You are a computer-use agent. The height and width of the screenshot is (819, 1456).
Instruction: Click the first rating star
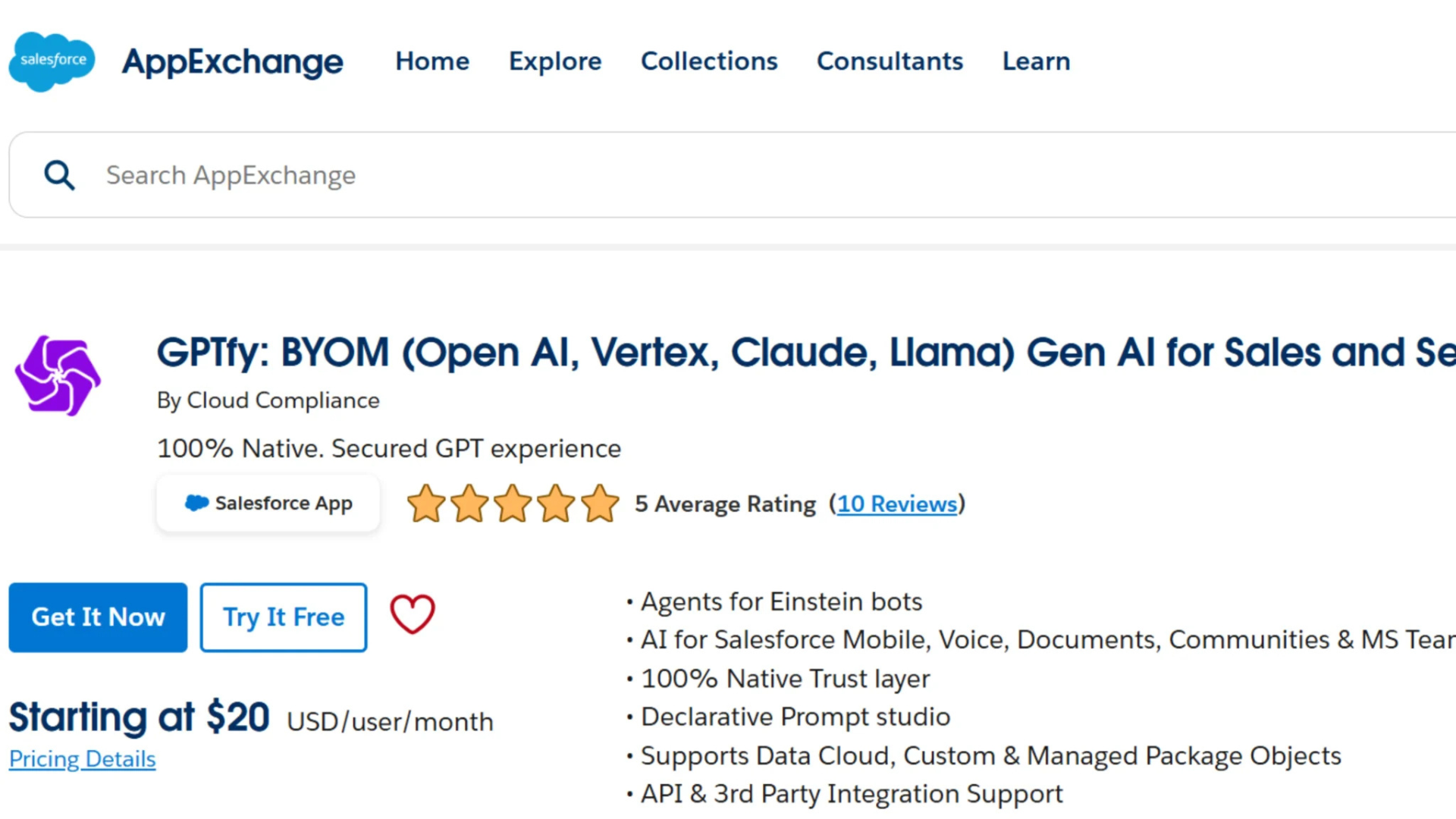click(x=425, y=504)
